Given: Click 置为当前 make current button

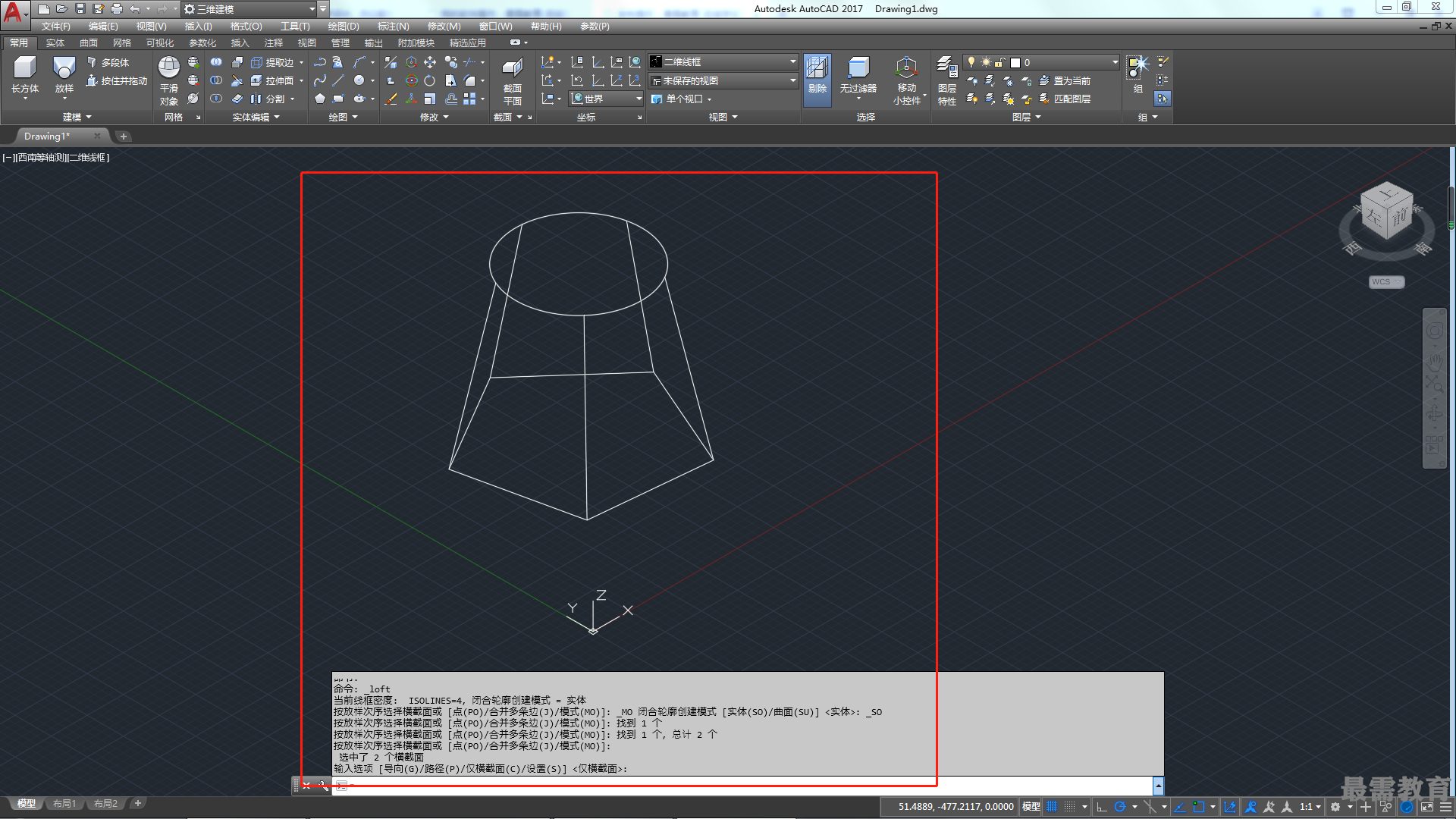Looking at the screenshot, I should pos(1065,80).
